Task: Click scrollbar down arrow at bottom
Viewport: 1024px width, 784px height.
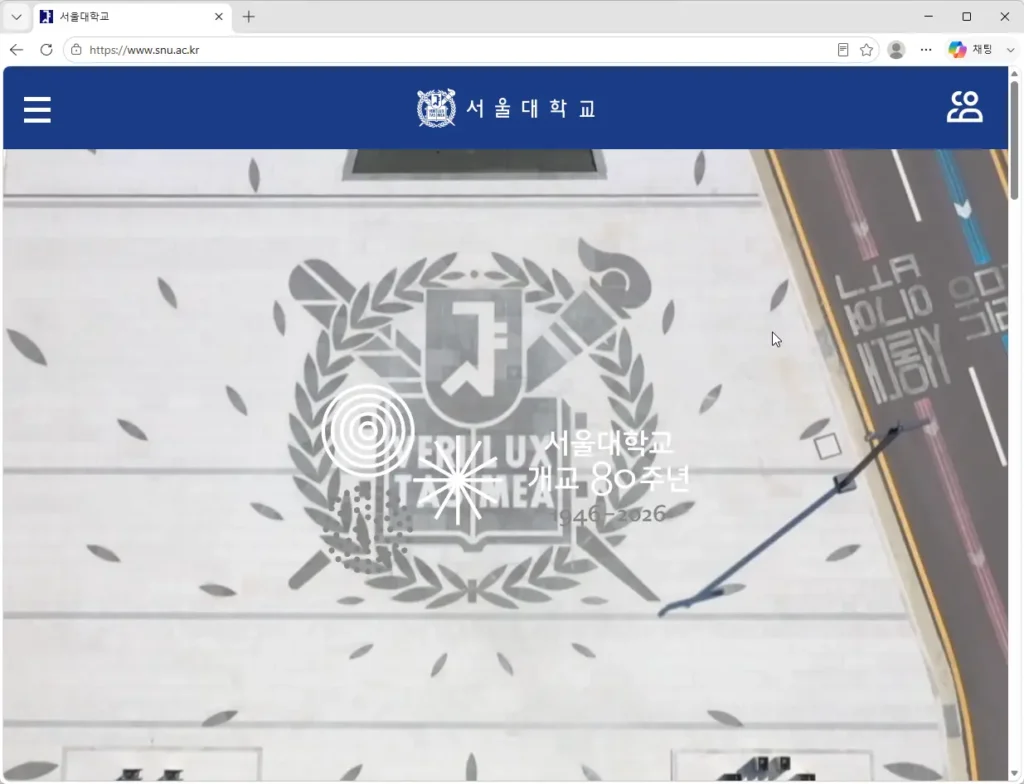Action: tap(1014, 775)
